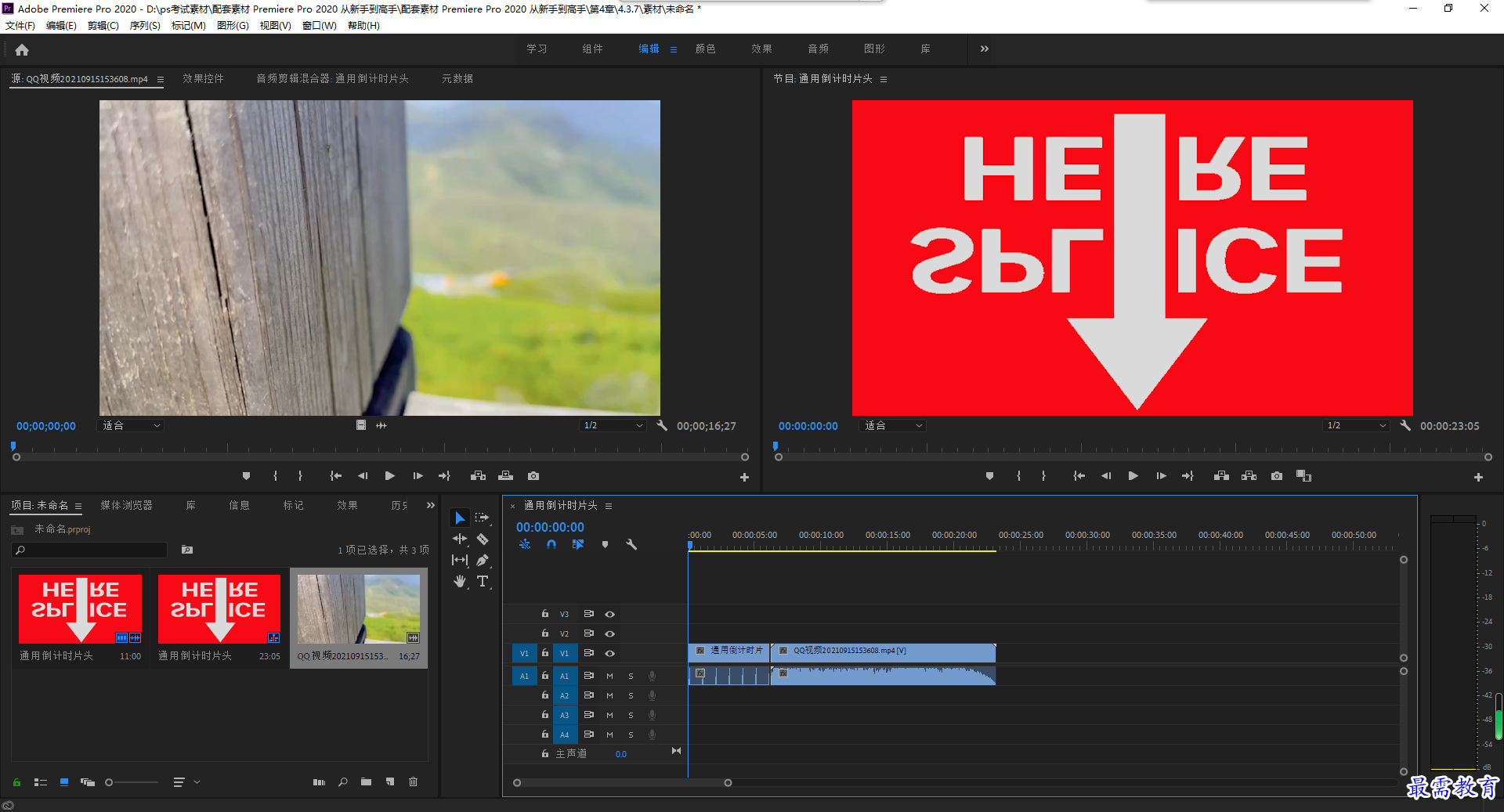Viewport: 1504px width, 812px height.
Task: Click Extract button in program monitor
Action: click(1249, 475)
